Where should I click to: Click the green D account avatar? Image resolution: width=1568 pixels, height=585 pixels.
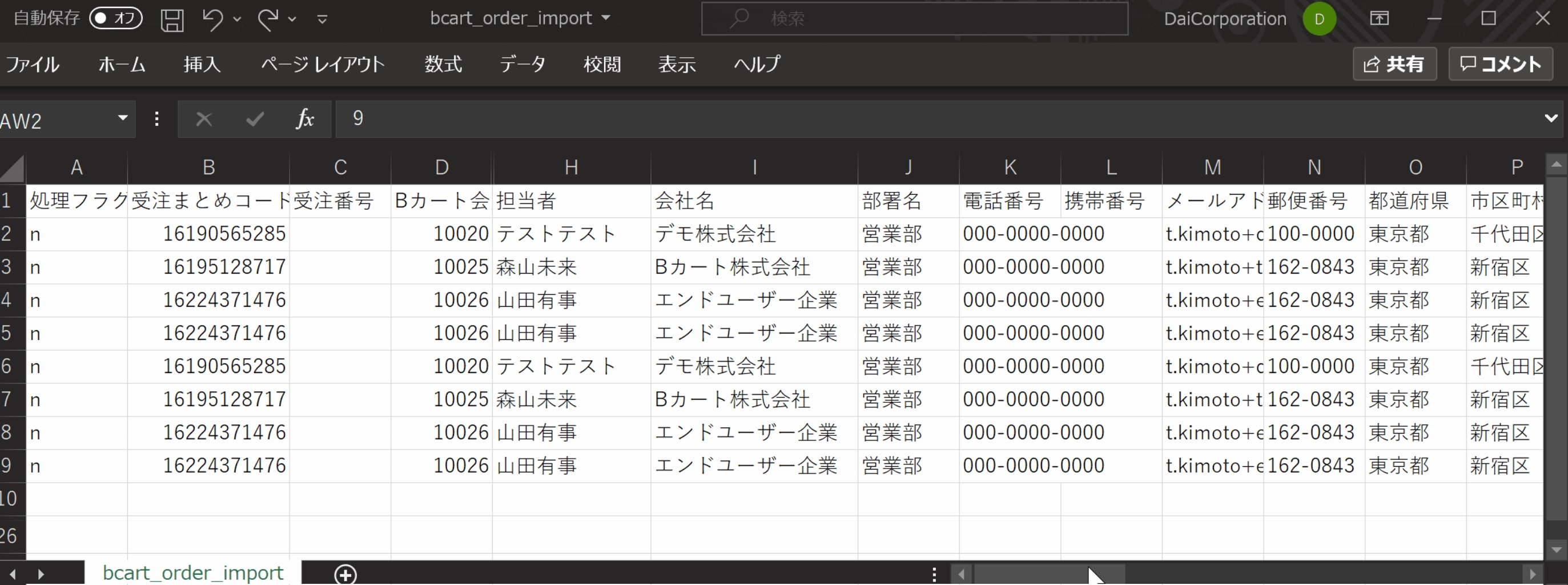click(x=1319, y=19)
